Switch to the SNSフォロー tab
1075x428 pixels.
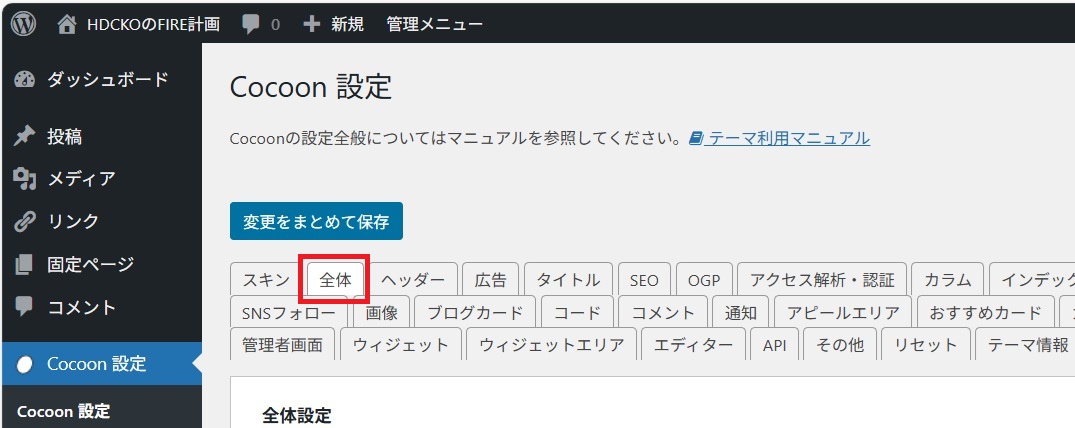click(289, 313)
